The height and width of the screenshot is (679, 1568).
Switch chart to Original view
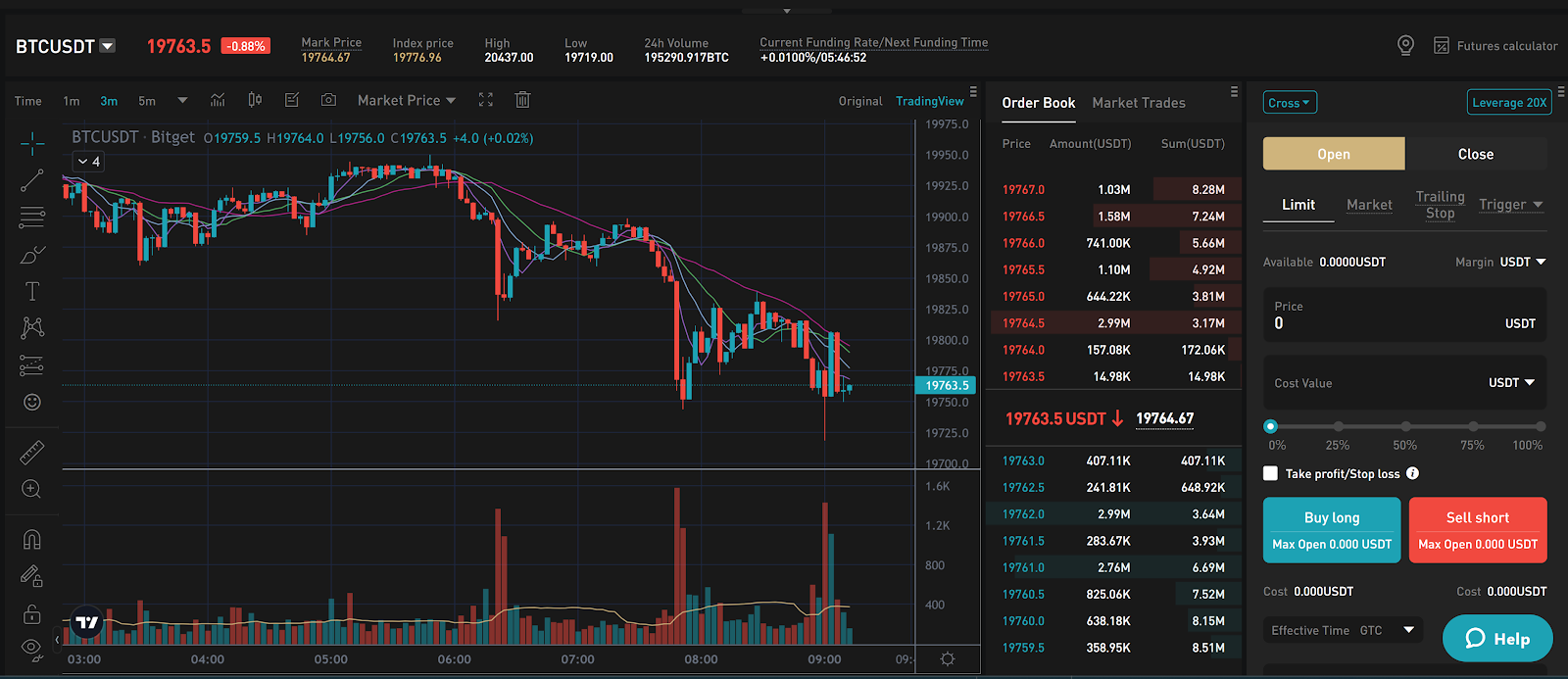[860, 101]
